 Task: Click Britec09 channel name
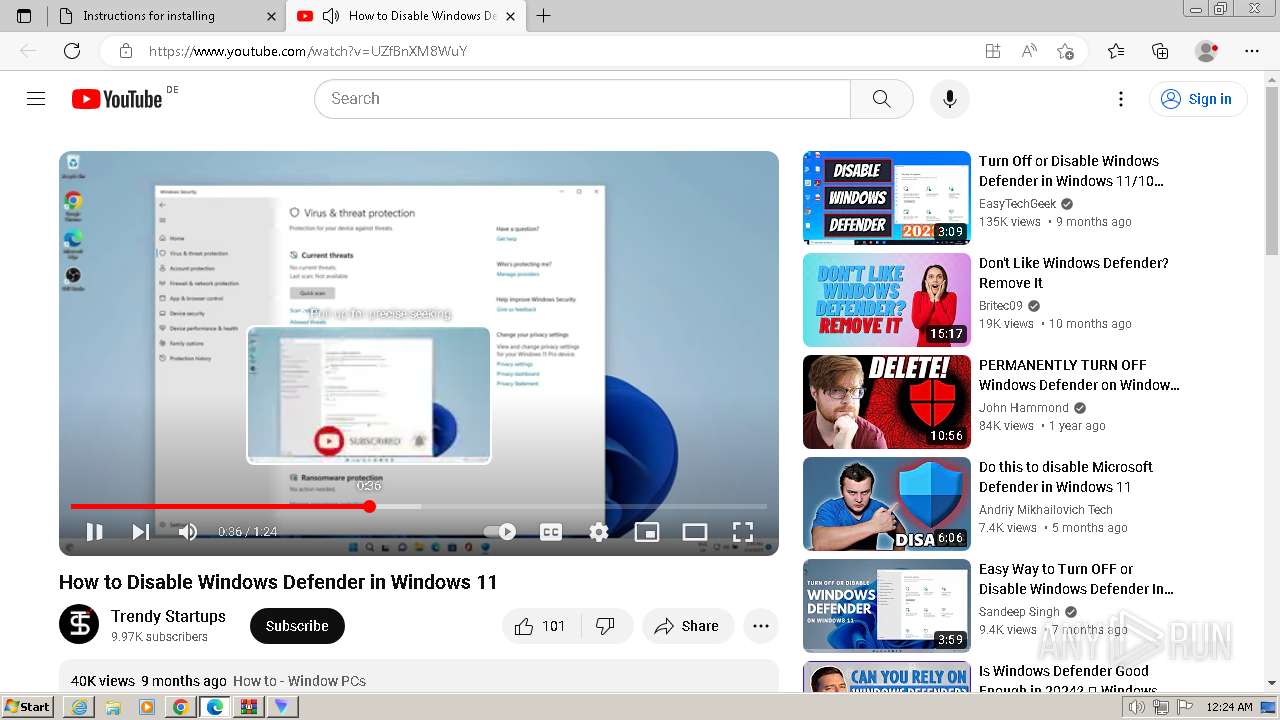pyautogui.click(x=1001, y=305)
